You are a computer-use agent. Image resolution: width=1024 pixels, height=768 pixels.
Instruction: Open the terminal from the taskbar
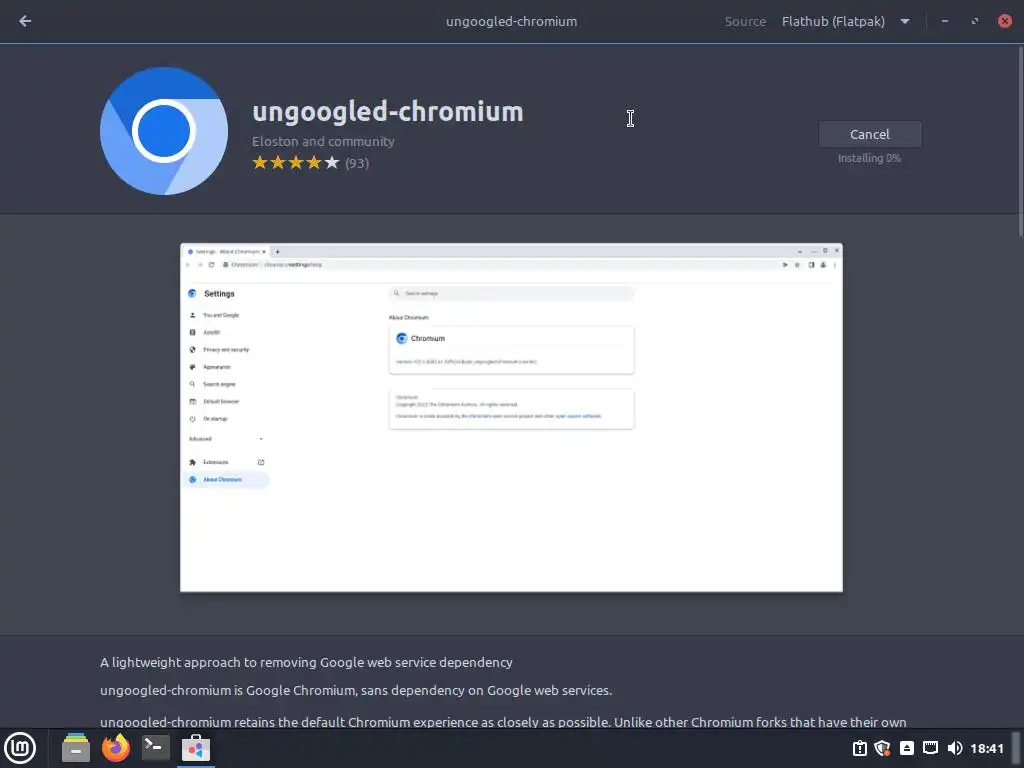click(155, 748)
